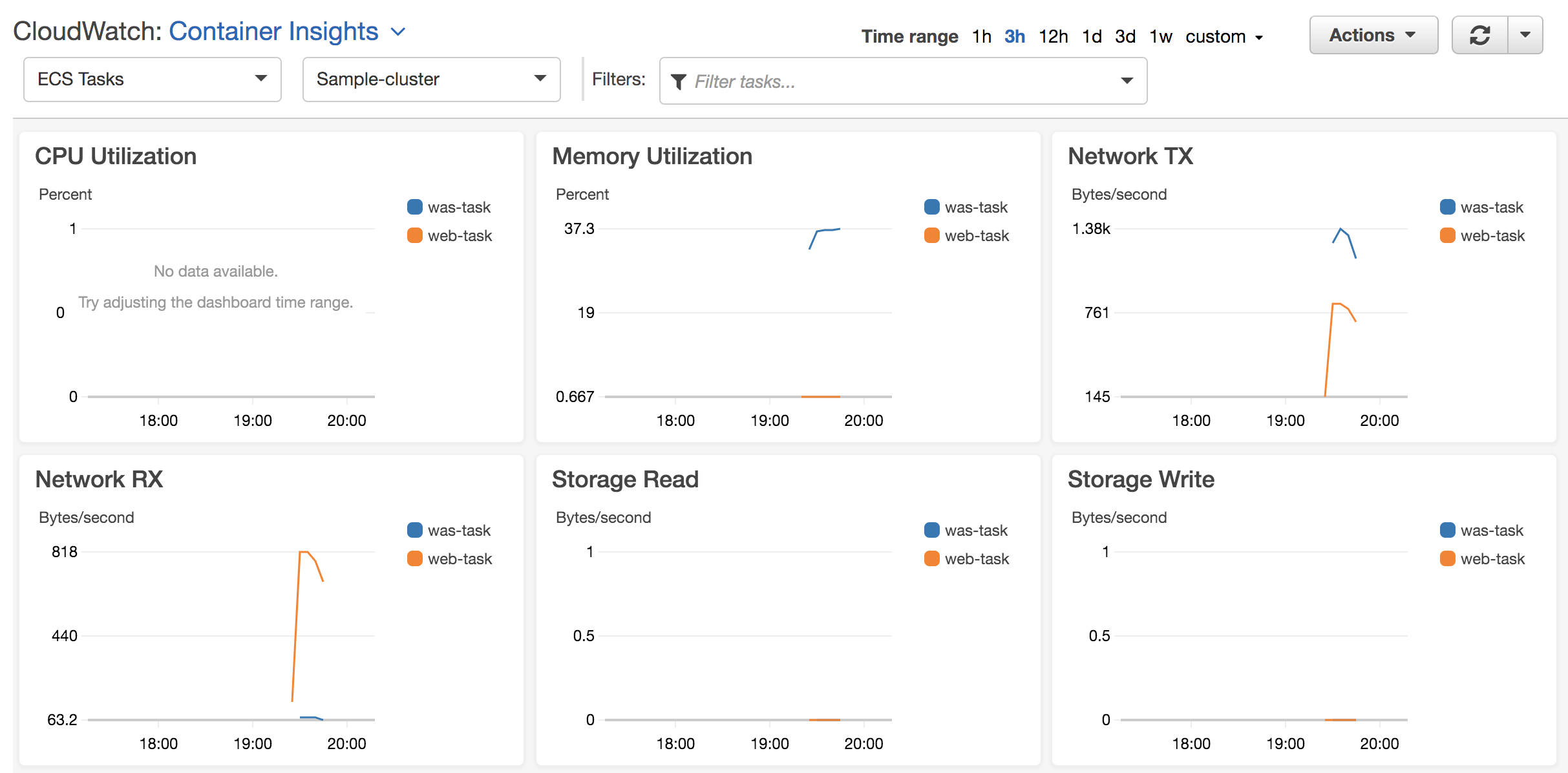This screenshot has width=1568, height=773.
Task: Click web-task orange icon in Storage Write legend
Action: coord(1448,558)
